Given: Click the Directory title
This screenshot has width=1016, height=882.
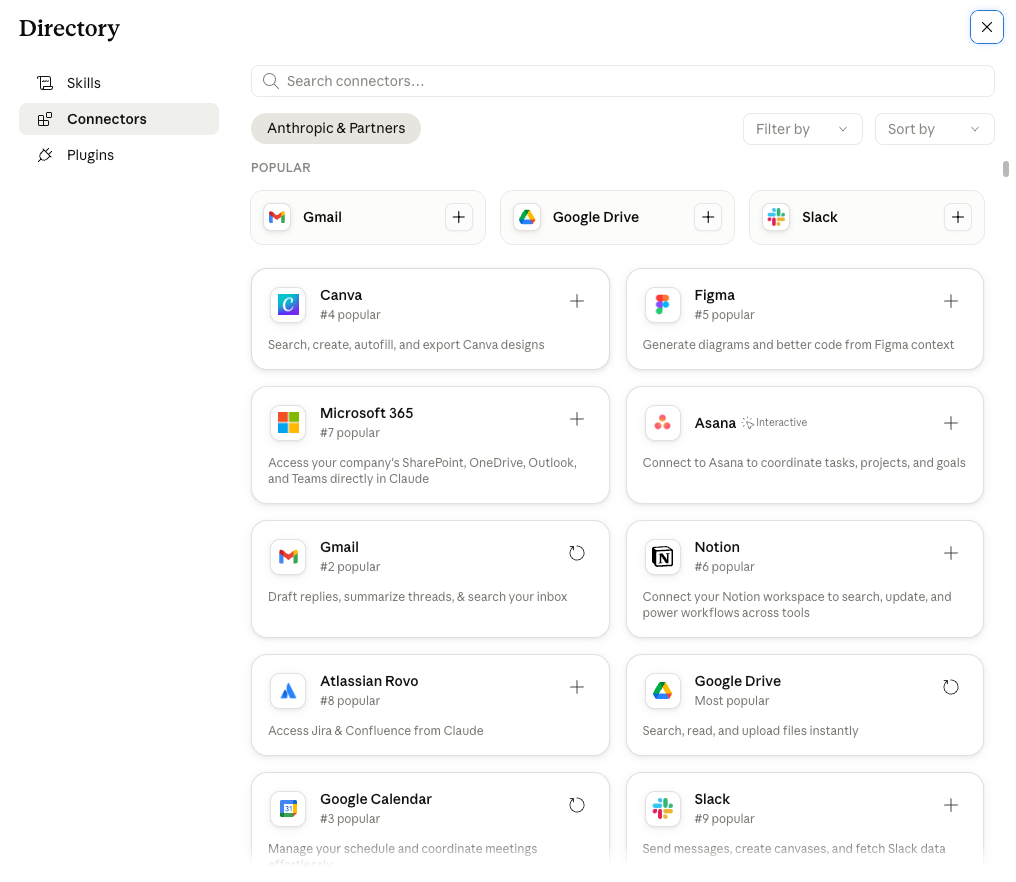Looking at the screenshot, I should click(x=69, y=29).
